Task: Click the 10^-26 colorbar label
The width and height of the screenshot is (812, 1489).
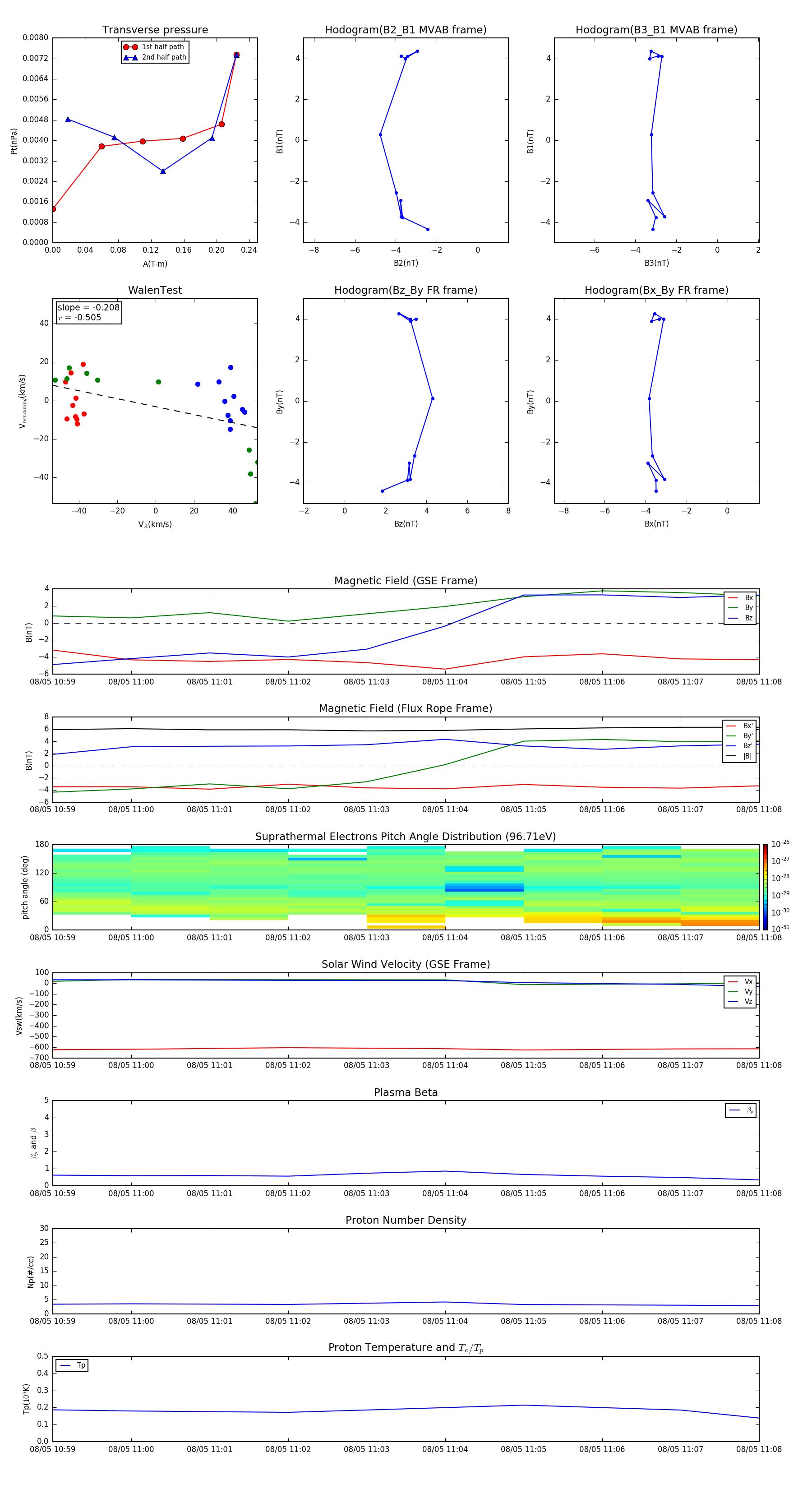Action: pos(780,844)
